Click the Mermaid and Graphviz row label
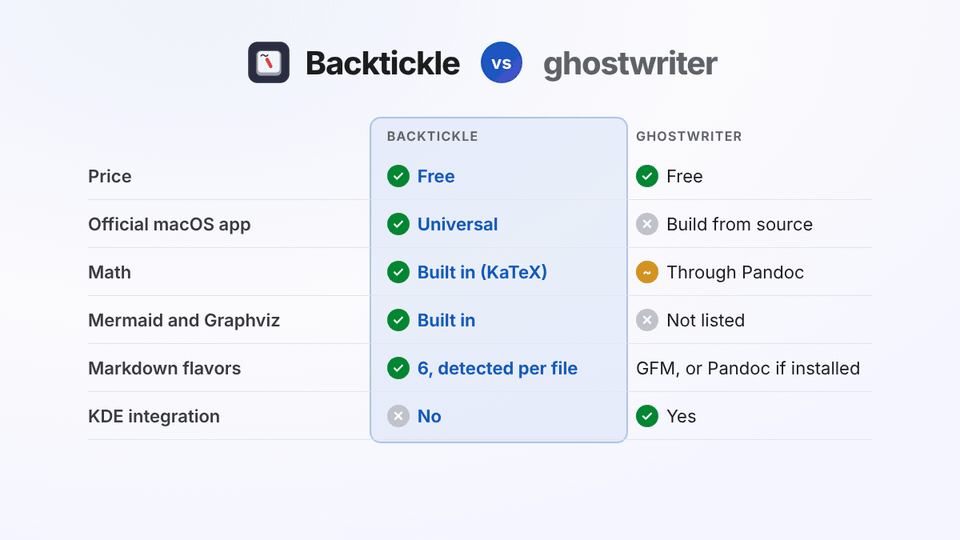Screen dimensions: 960x540 click(184, 321)
